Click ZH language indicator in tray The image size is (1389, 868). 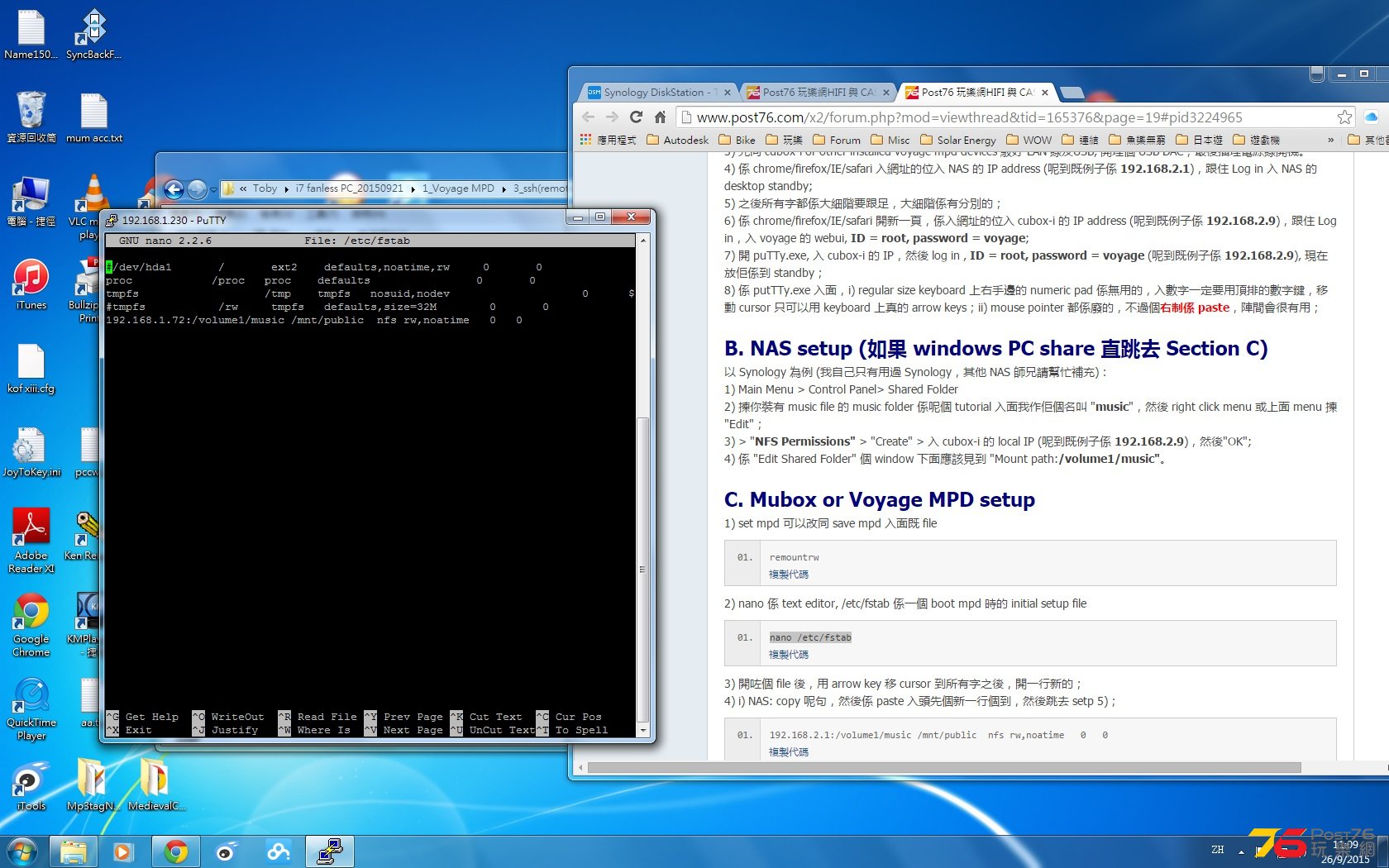[x=1217, y=850]
